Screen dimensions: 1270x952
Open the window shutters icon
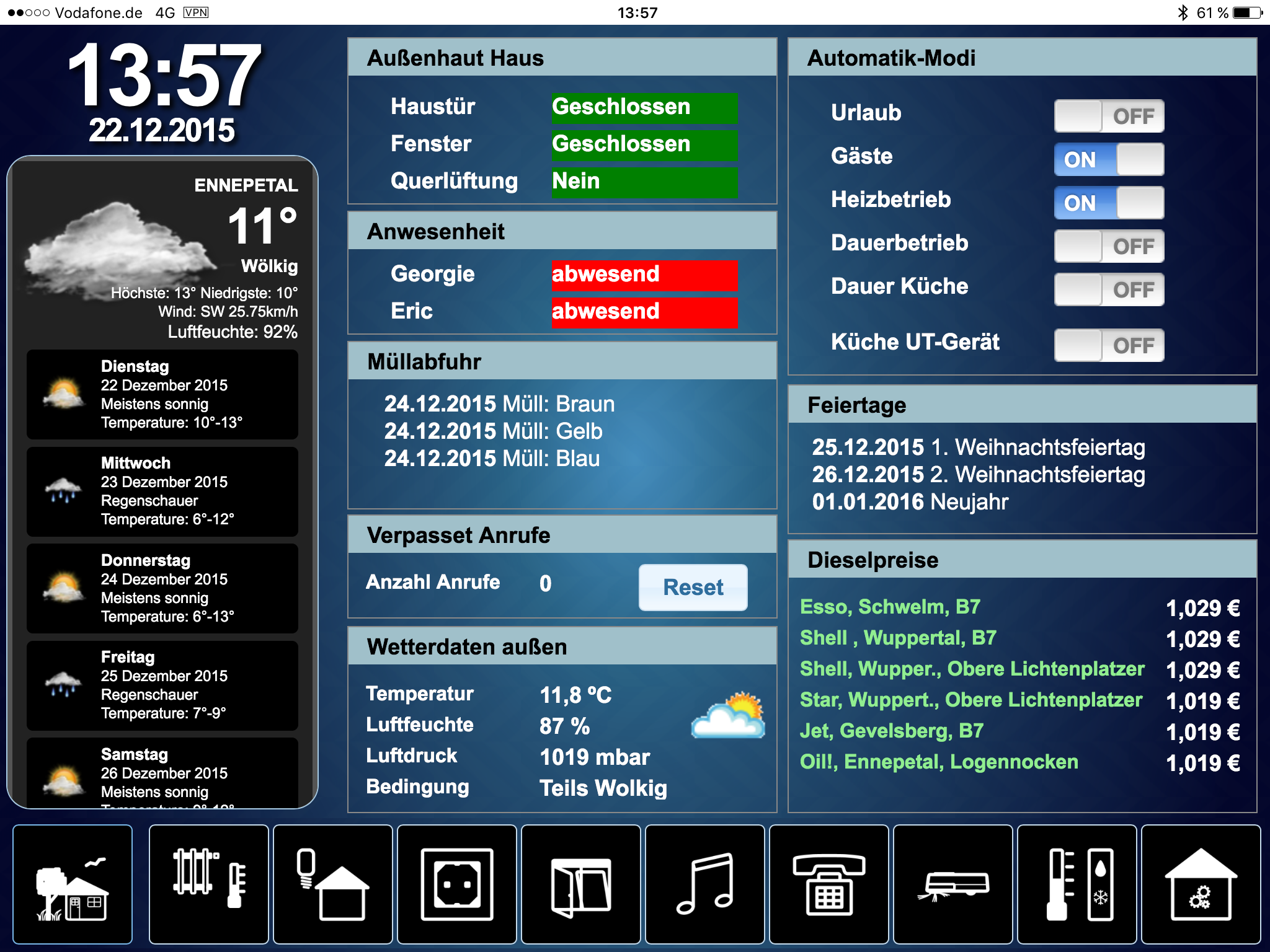(x=581, y=884)
